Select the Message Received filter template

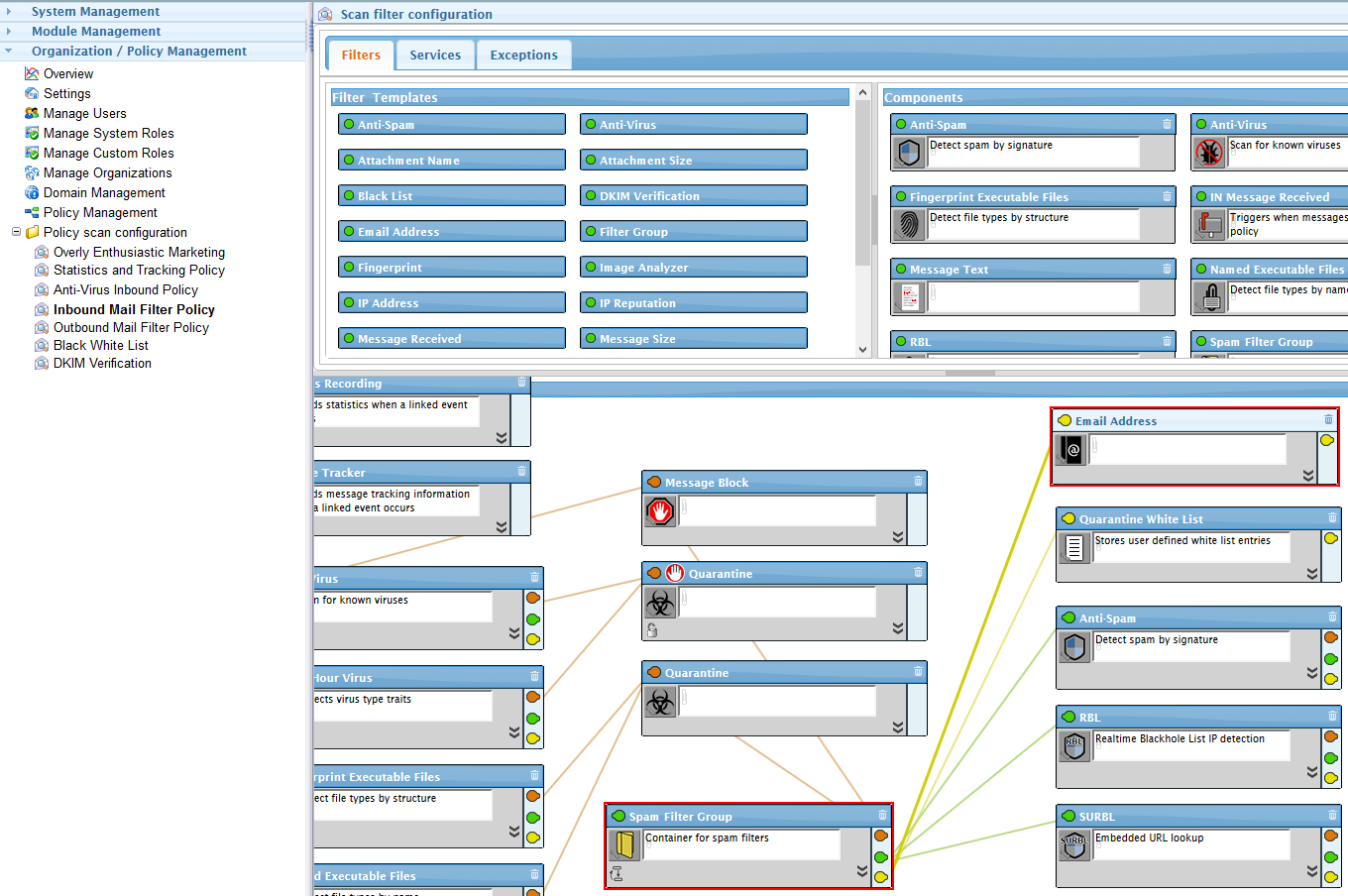(x=452, y=338)
